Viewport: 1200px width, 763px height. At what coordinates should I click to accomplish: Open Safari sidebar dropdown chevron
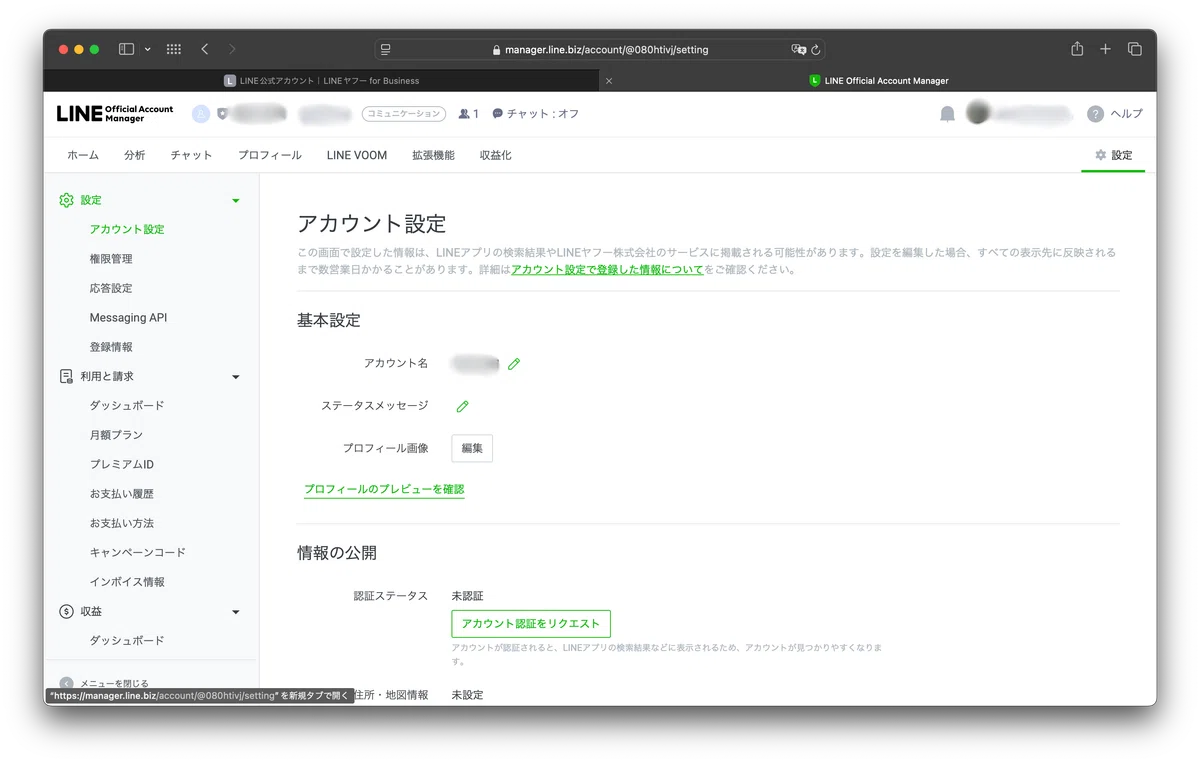148,49
